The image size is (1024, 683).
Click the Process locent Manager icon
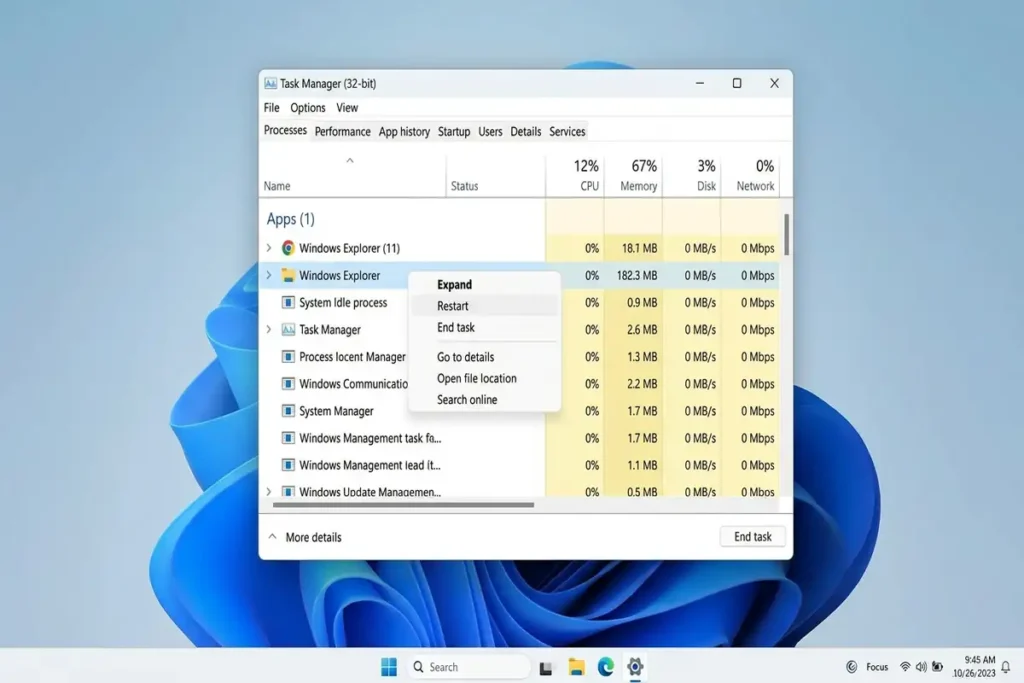pos(288,357)
